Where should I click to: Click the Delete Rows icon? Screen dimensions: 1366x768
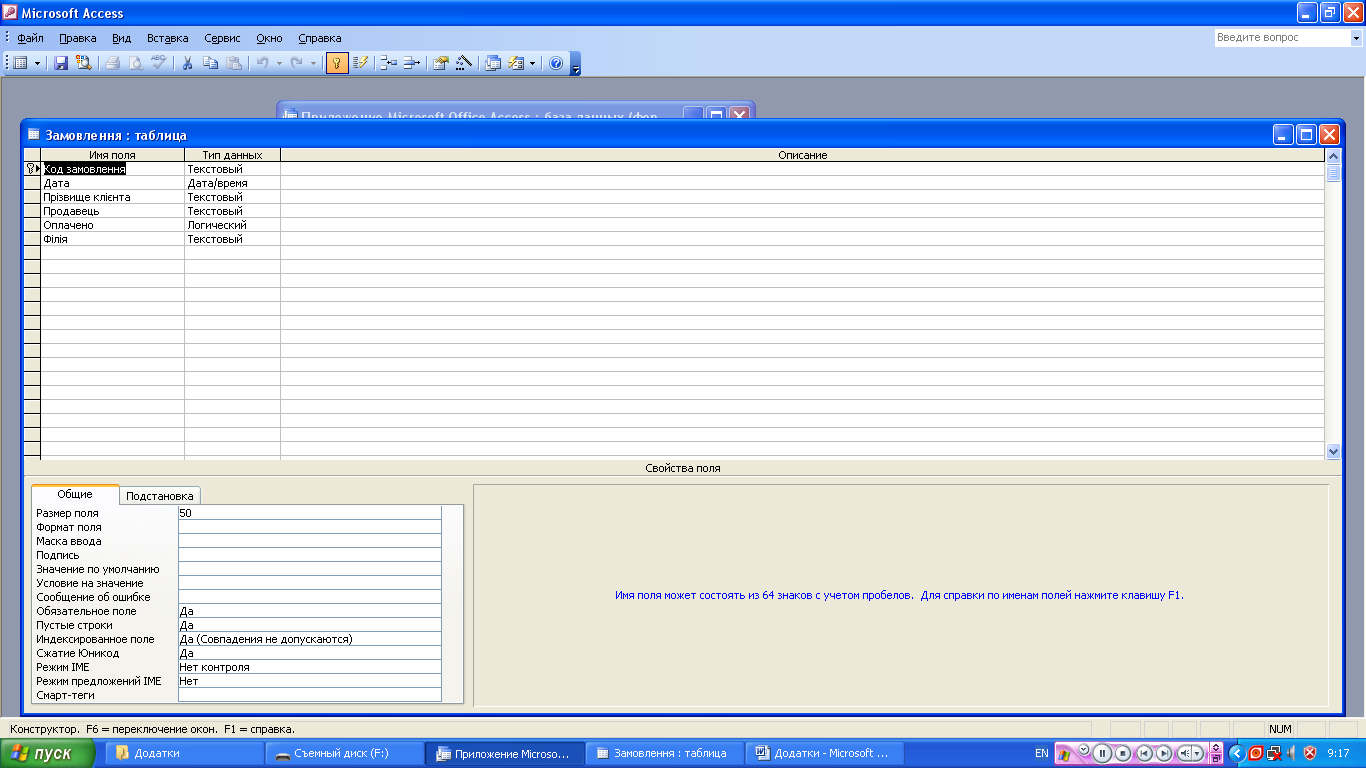412,63
